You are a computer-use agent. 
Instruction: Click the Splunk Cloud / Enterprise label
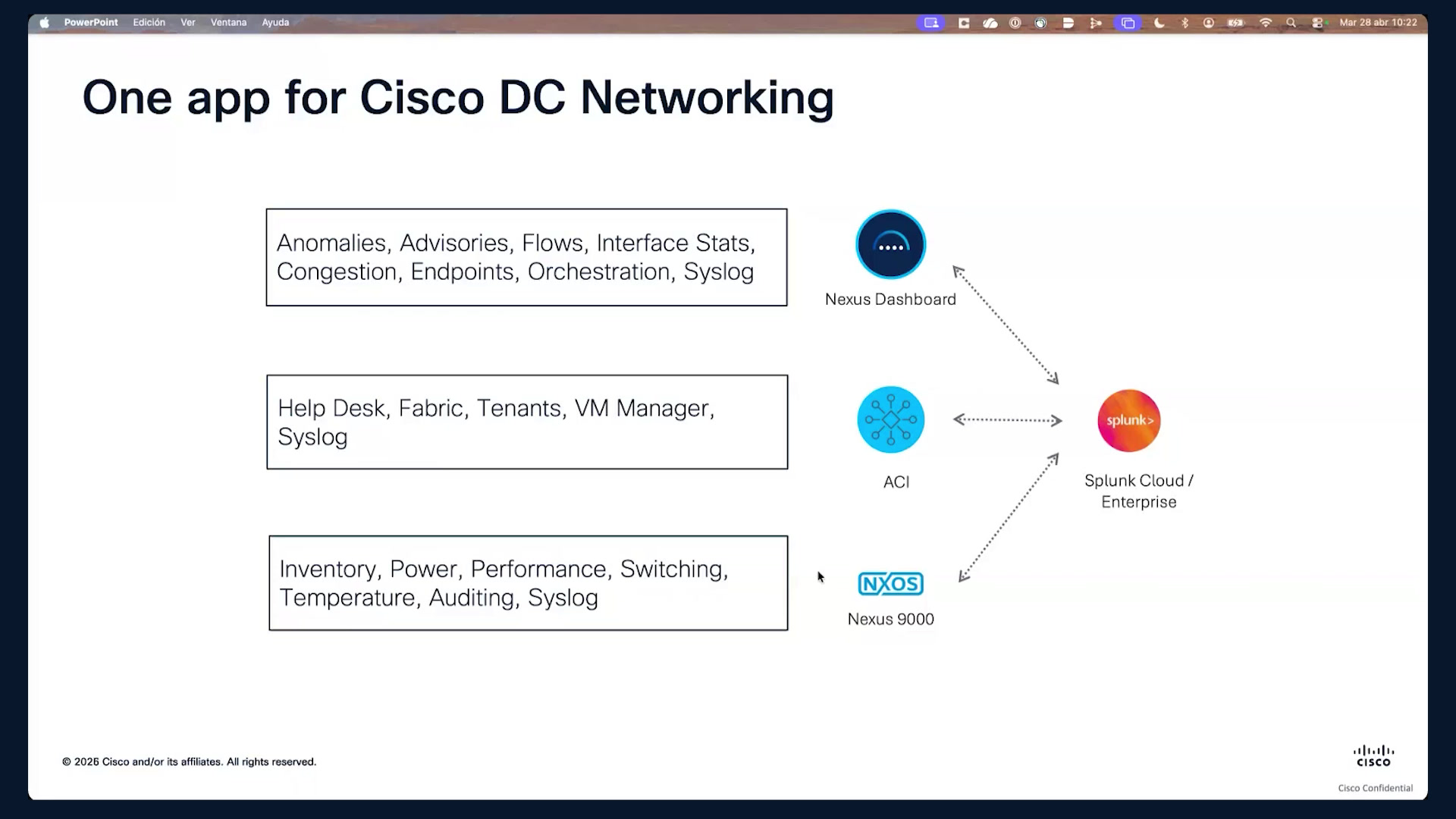point(1139,491)
